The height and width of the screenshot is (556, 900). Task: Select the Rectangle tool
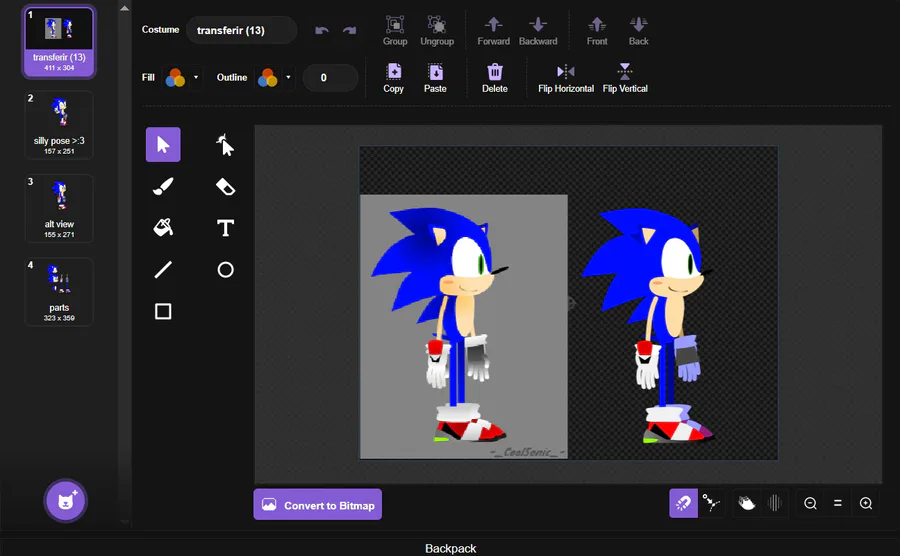[163, 312]
